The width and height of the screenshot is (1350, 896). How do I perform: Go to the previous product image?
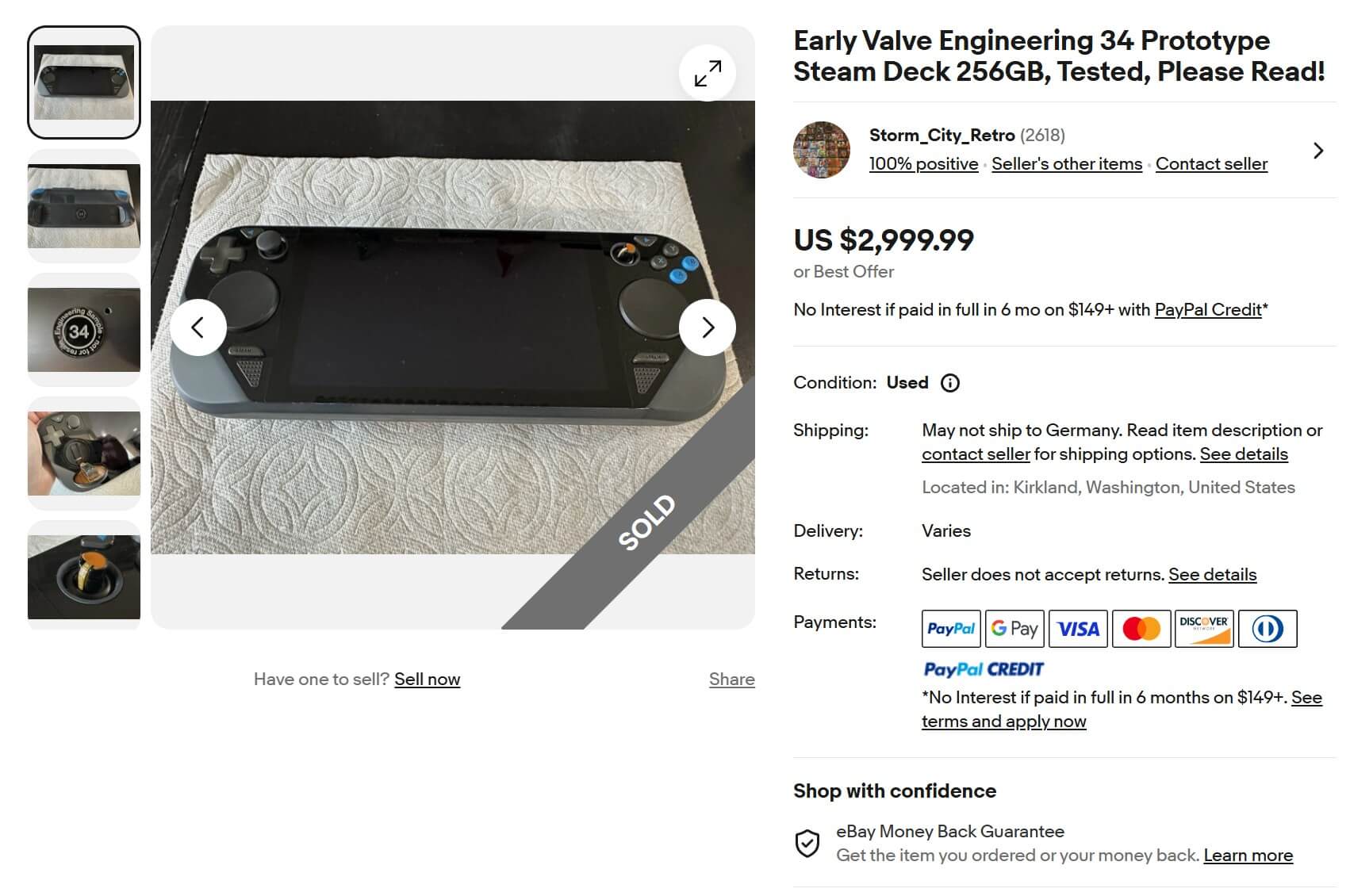click(x=198, y=327)
